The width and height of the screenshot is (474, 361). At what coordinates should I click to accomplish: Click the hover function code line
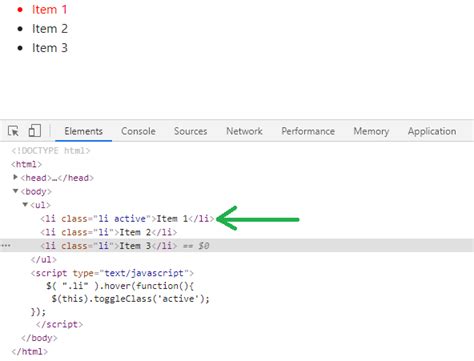point(120,286)
